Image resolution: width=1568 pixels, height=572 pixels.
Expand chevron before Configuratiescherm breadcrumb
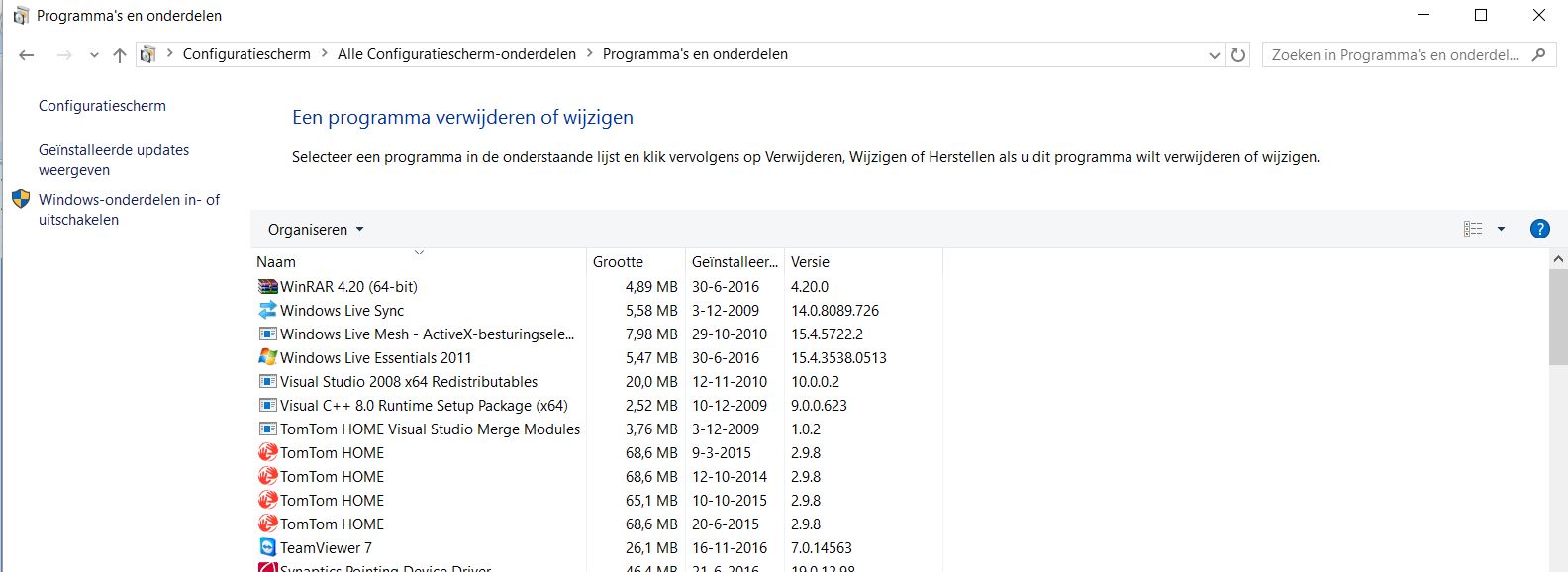point(169,54)
